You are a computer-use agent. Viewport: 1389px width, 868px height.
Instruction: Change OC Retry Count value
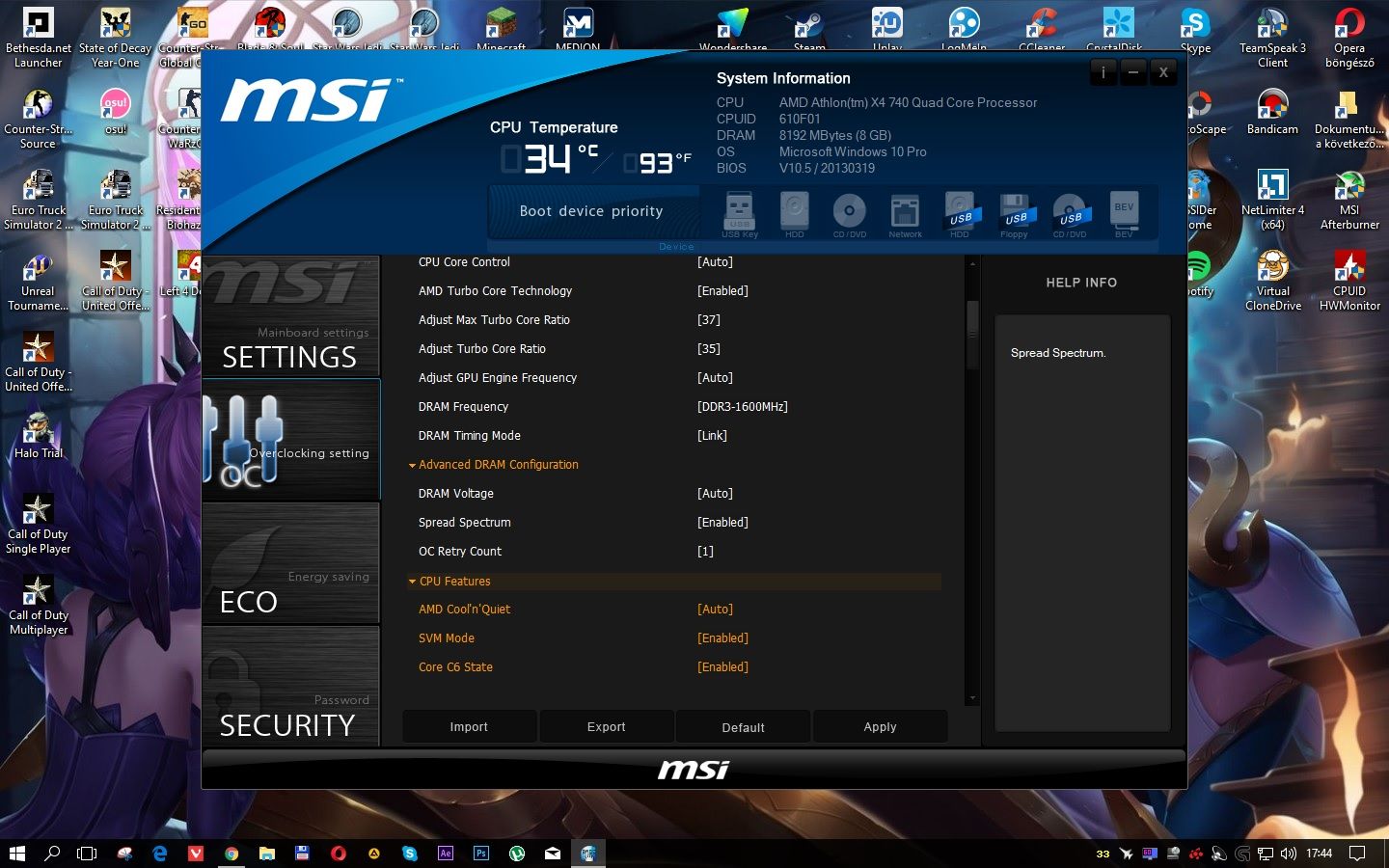coord(705,552)
